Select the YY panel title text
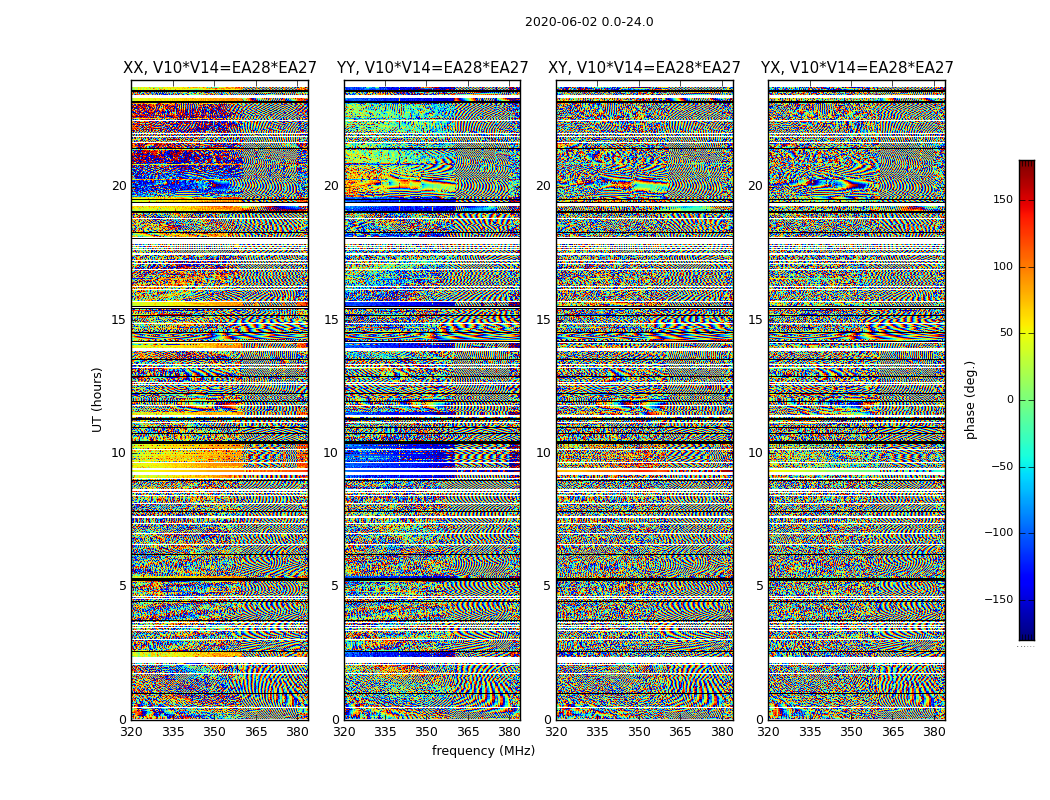This screenshot has width=1050, height=800. 432,68
